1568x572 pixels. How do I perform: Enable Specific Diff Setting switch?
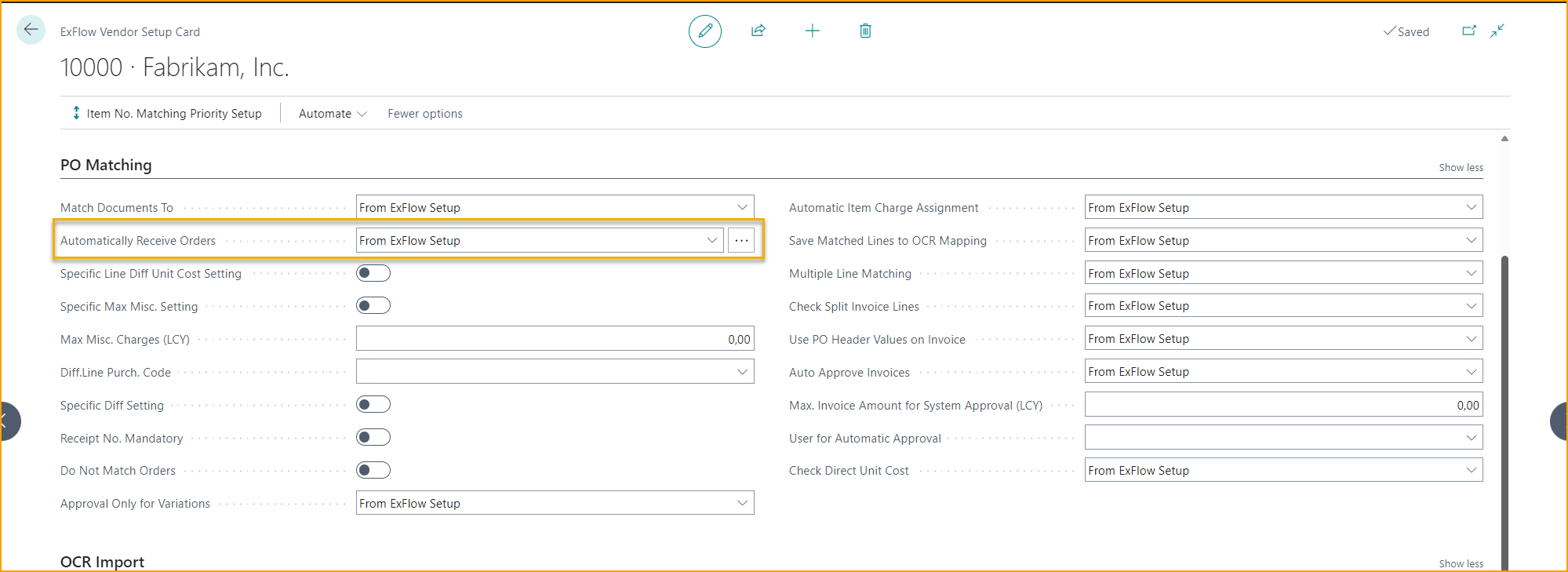click(x=373, y=404)
